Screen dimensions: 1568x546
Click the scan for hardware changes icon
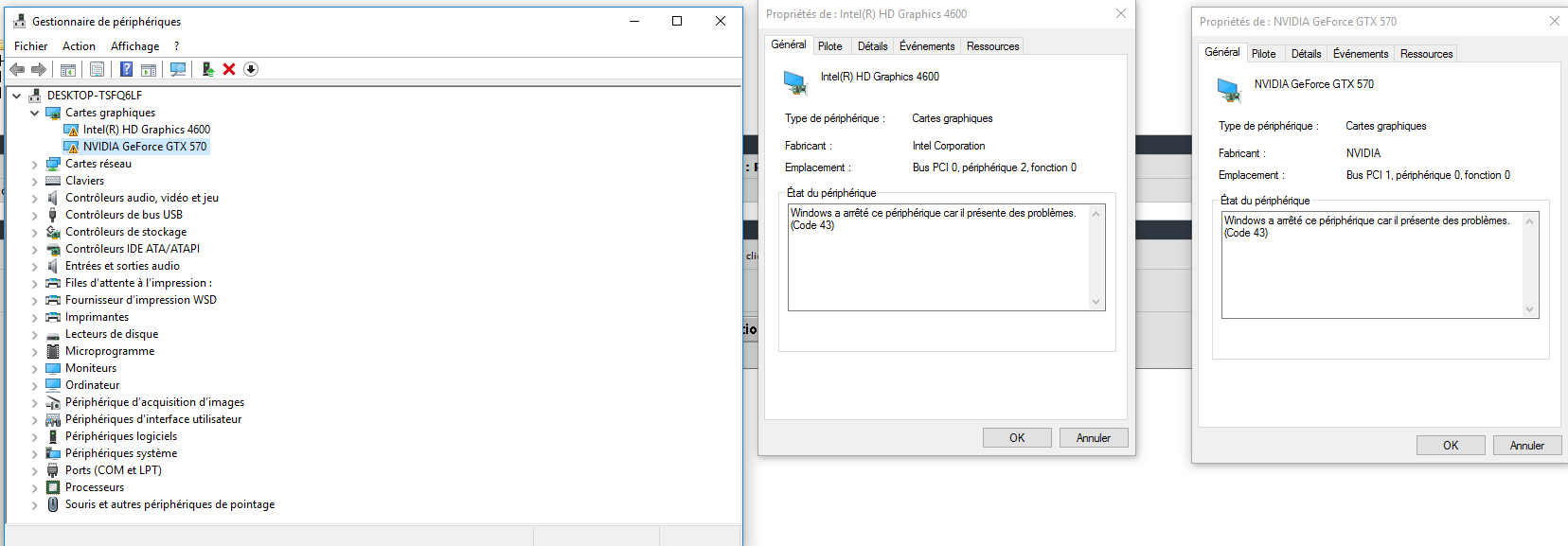click(177, 69)
